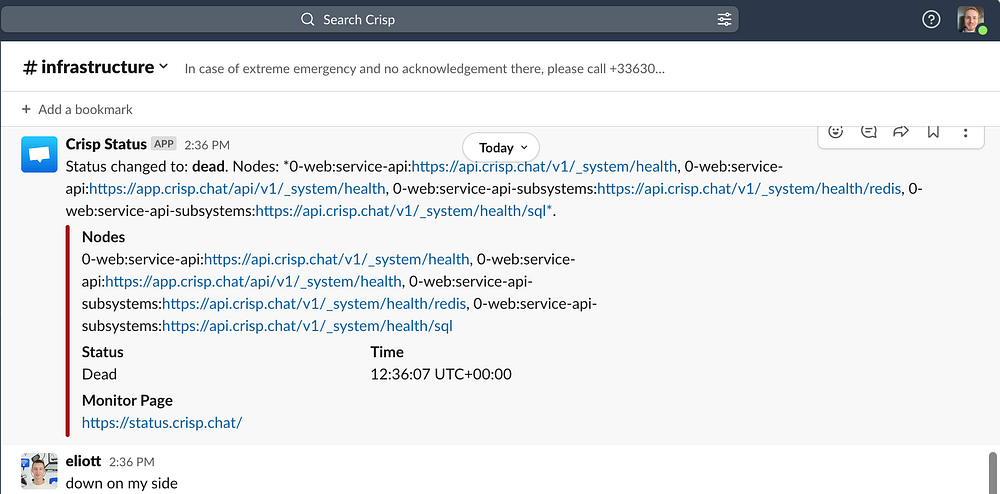Add an emoji reaction to the message
Viewport: 1000px width, 494px height.
[837, 132]
